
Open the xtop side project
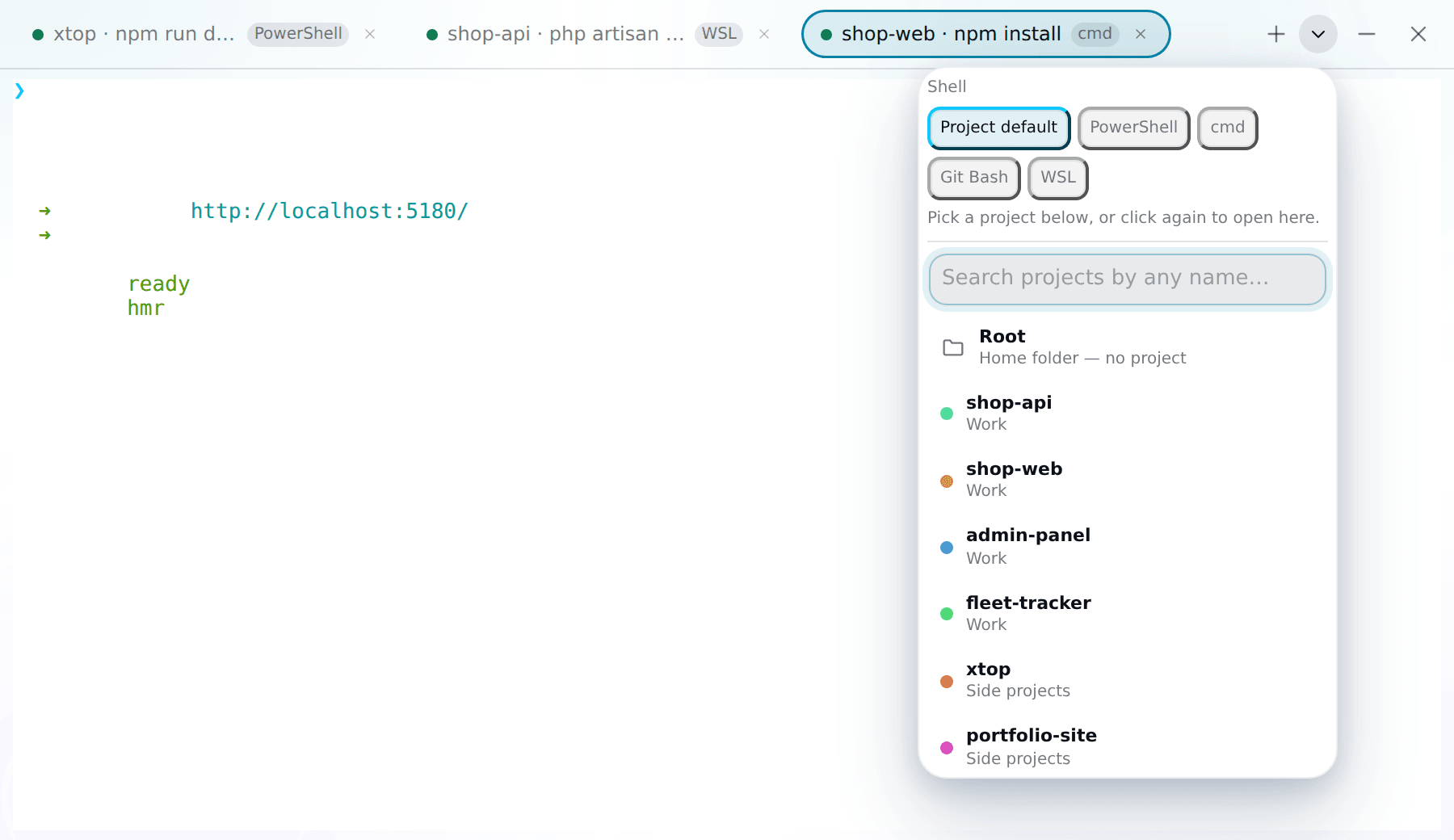[x=1127, y=680]
